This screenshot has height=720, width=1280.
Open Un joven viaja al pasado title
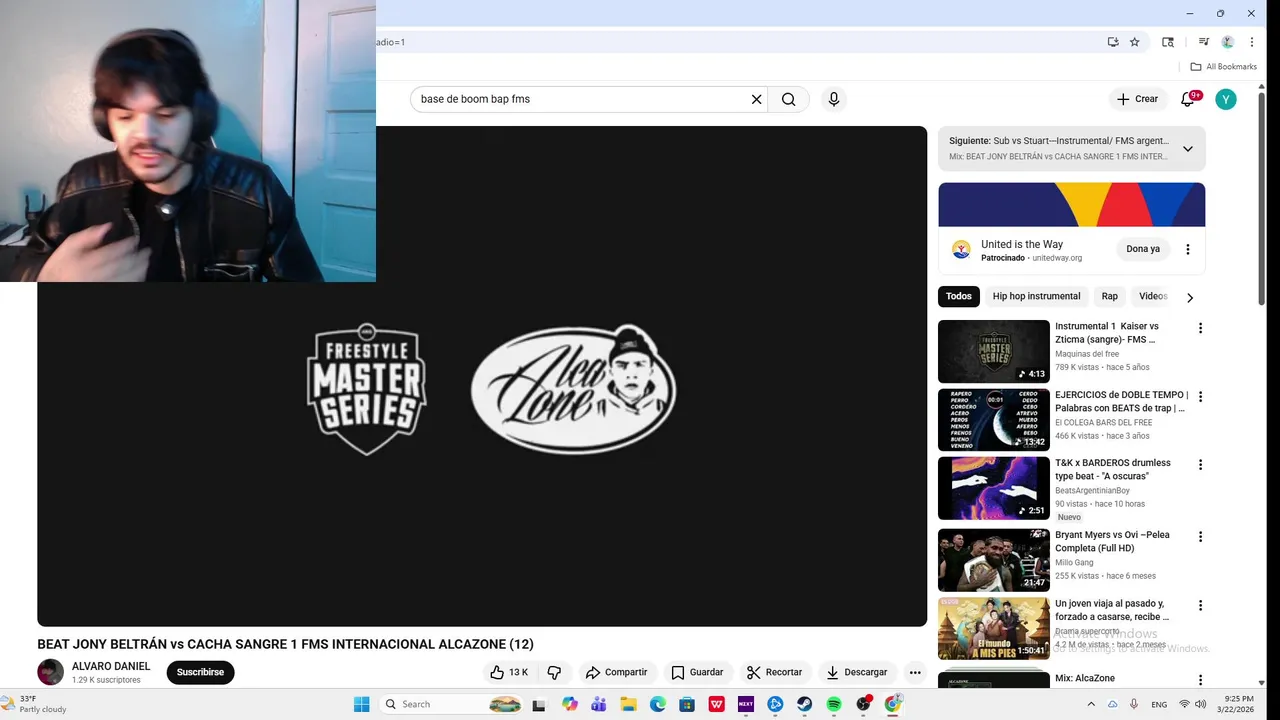tap(1111, 610)
